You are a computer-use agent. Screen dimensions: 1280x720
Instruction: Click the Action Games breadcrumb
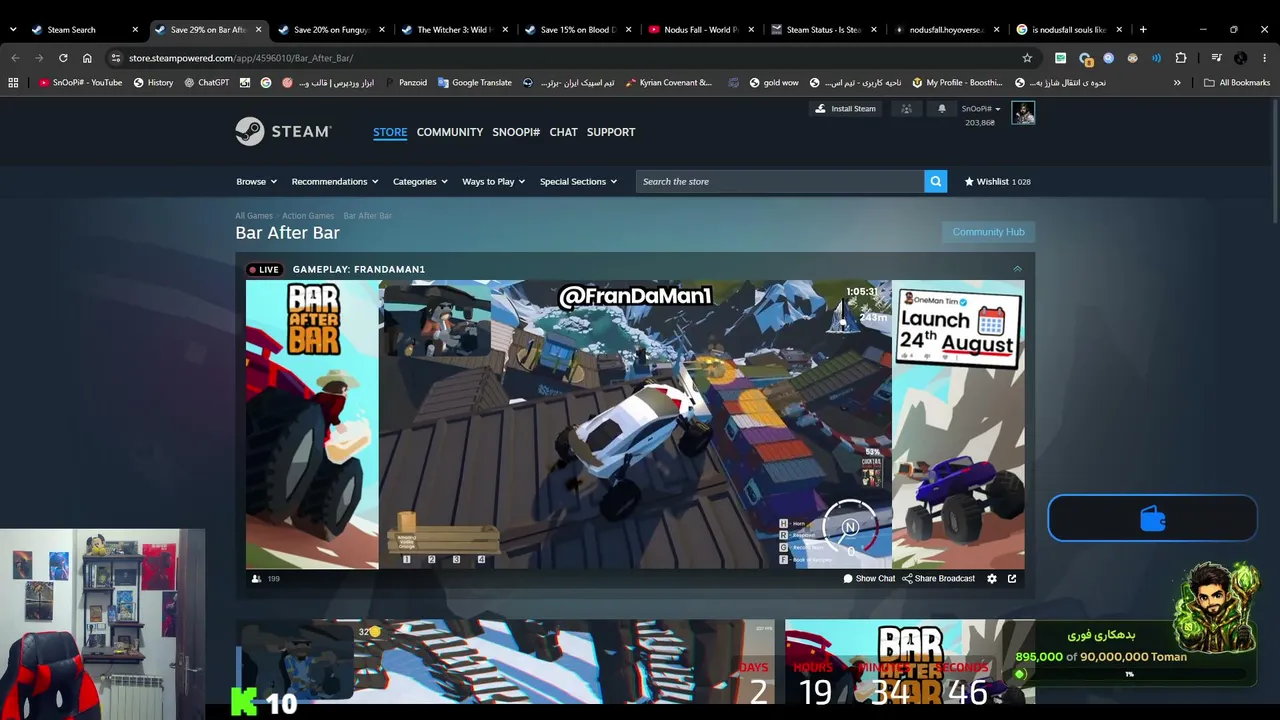click(308, 216)
